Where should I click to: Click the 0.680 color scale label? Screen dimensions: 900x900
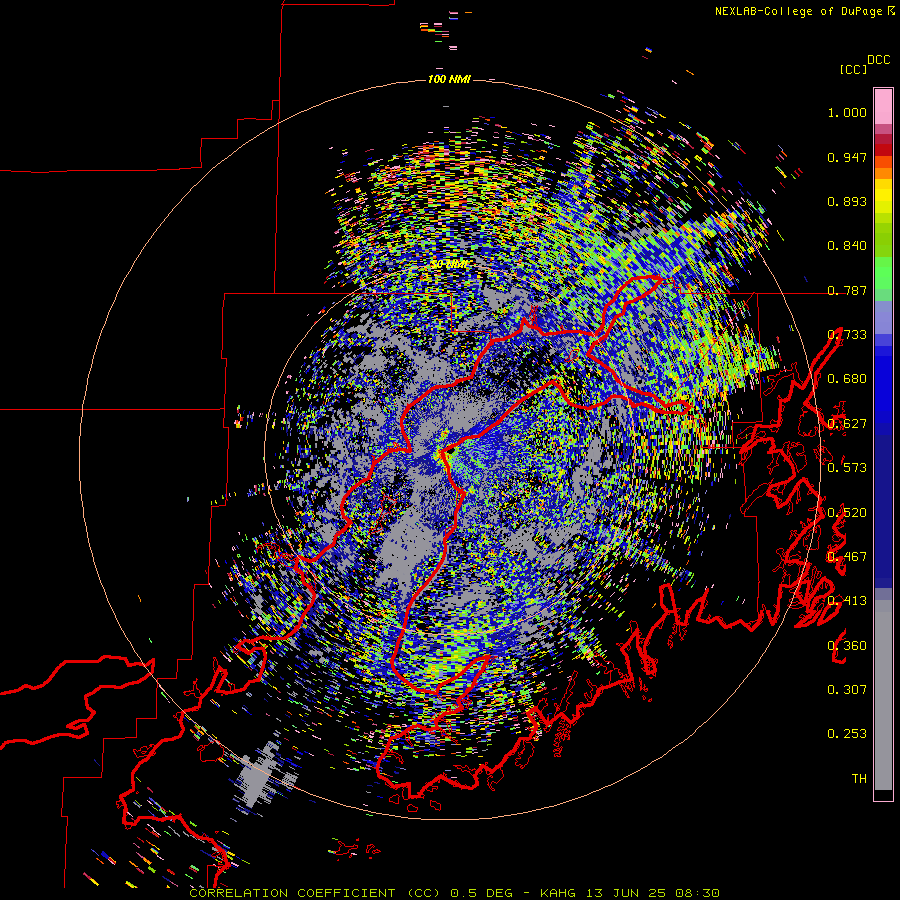pyautogui.click(x=847, y=379)
